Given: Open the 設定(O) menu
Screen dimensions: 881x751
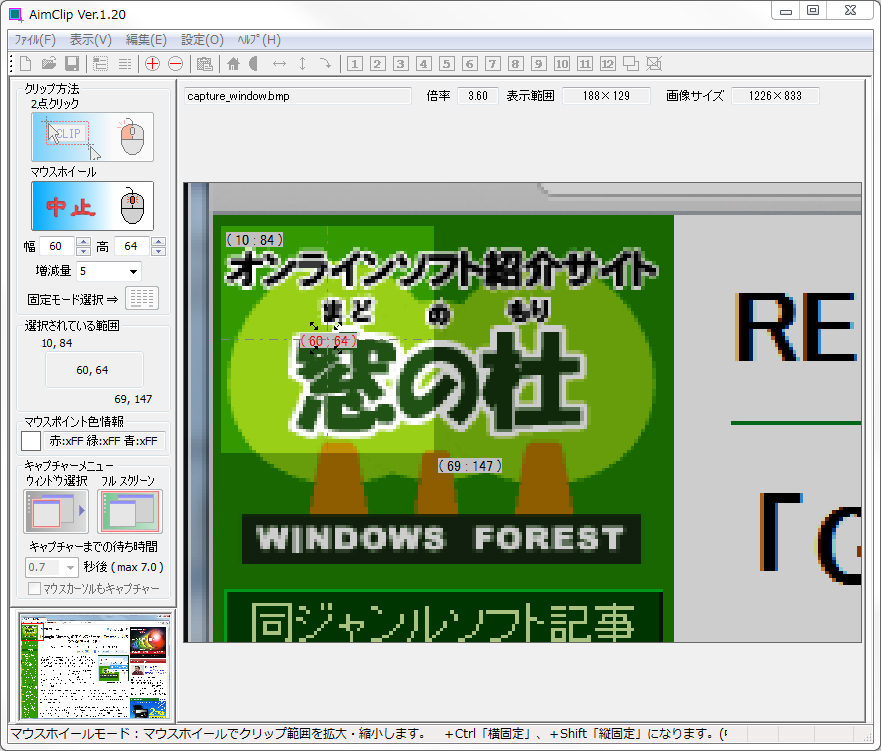Looking at the screenshot, I should tap(201, 39).
